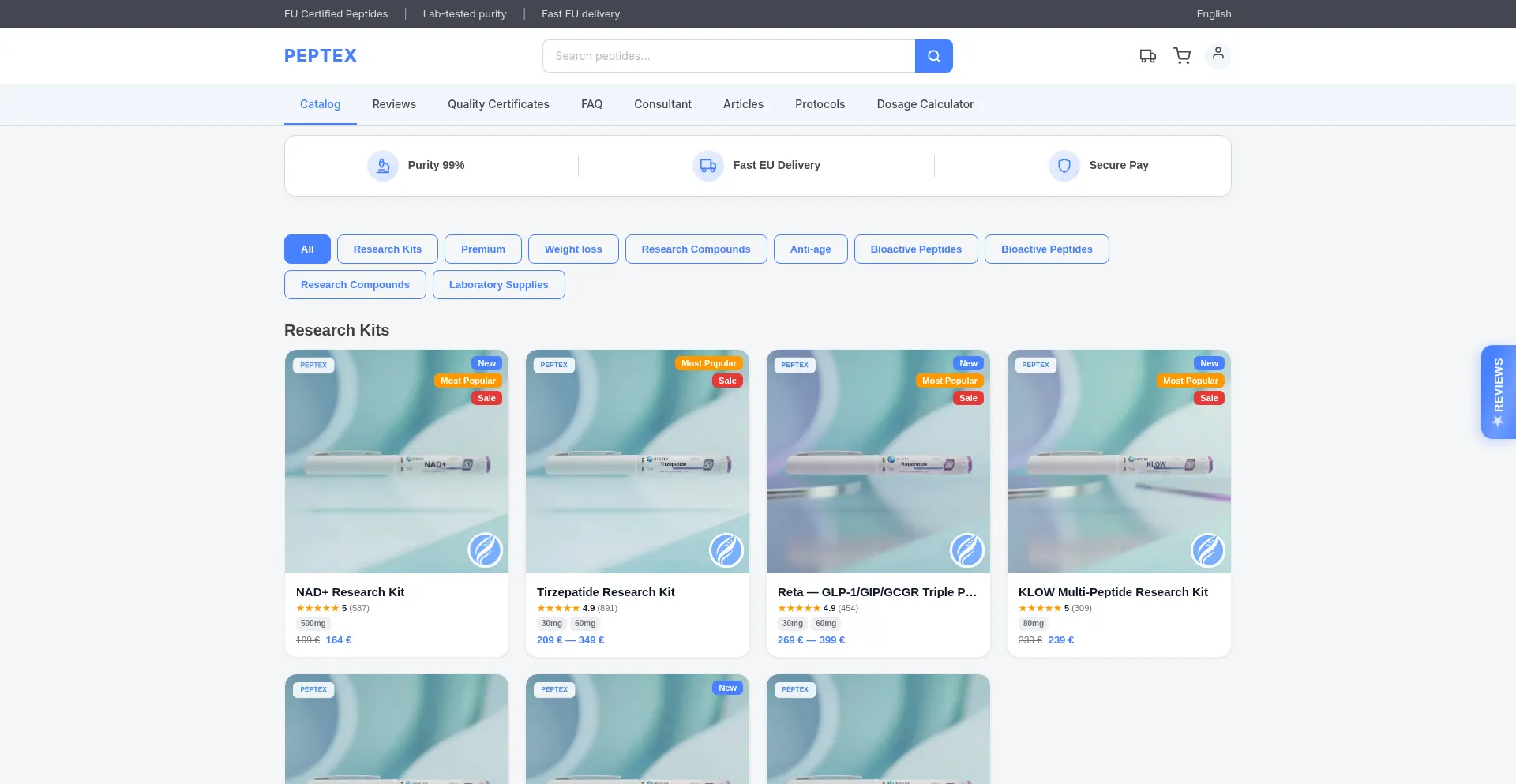Click the Purity 99% microscope icon
This screenshot has width=1516, height=784.
[383, 166]
